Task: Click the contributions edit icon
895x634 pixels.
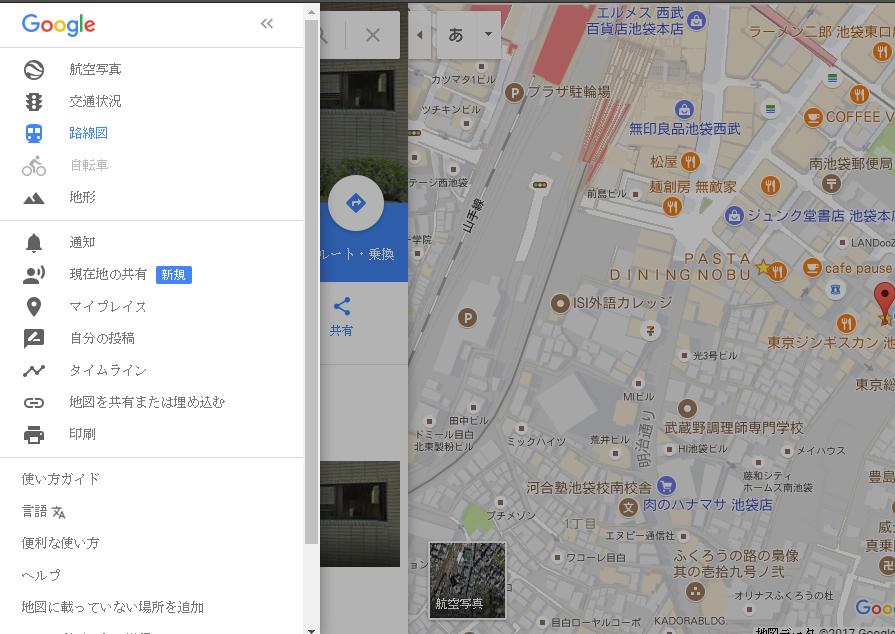Action: pos(34,338)
